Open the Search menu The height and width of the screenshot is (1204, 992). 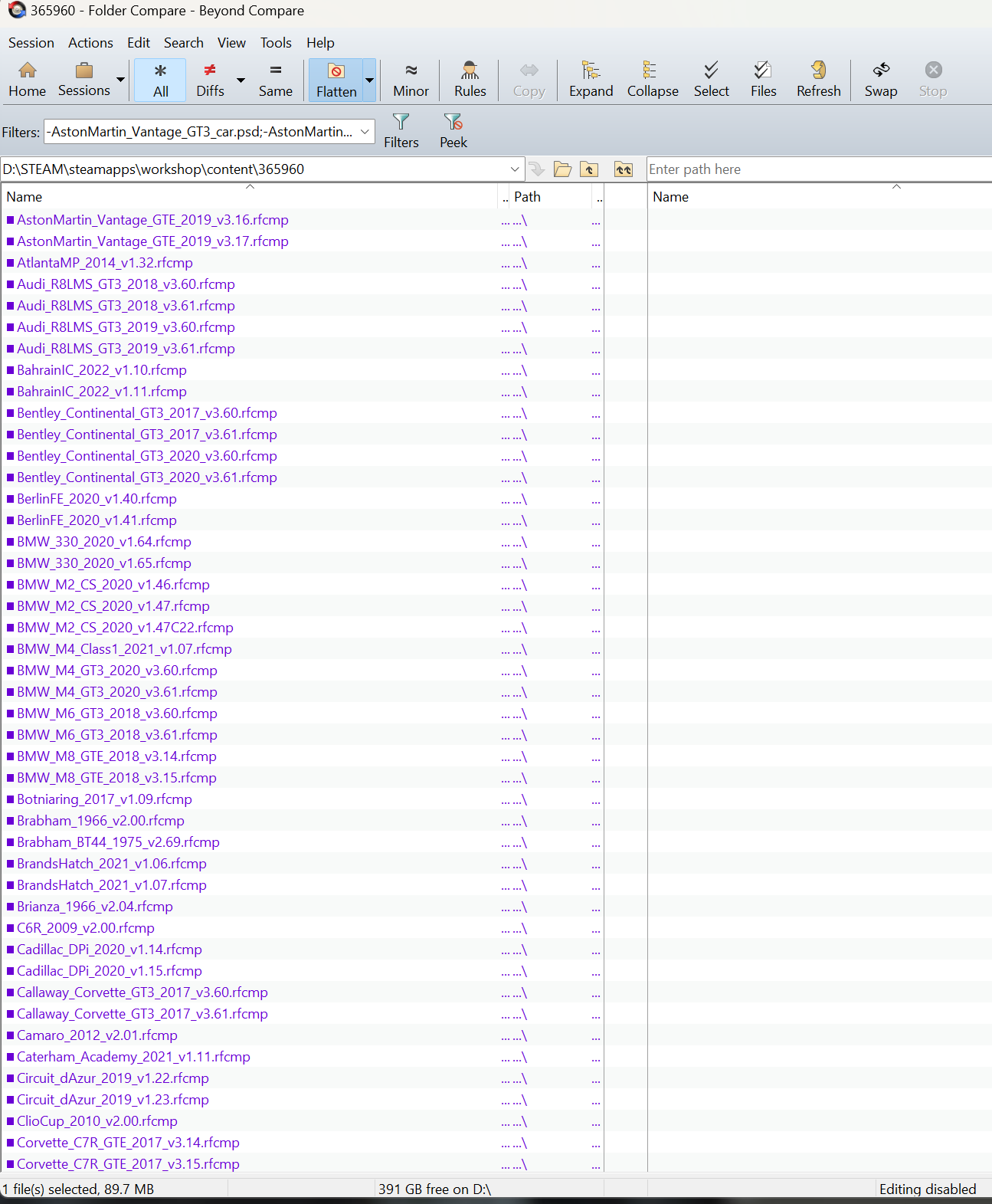(184, 43)
